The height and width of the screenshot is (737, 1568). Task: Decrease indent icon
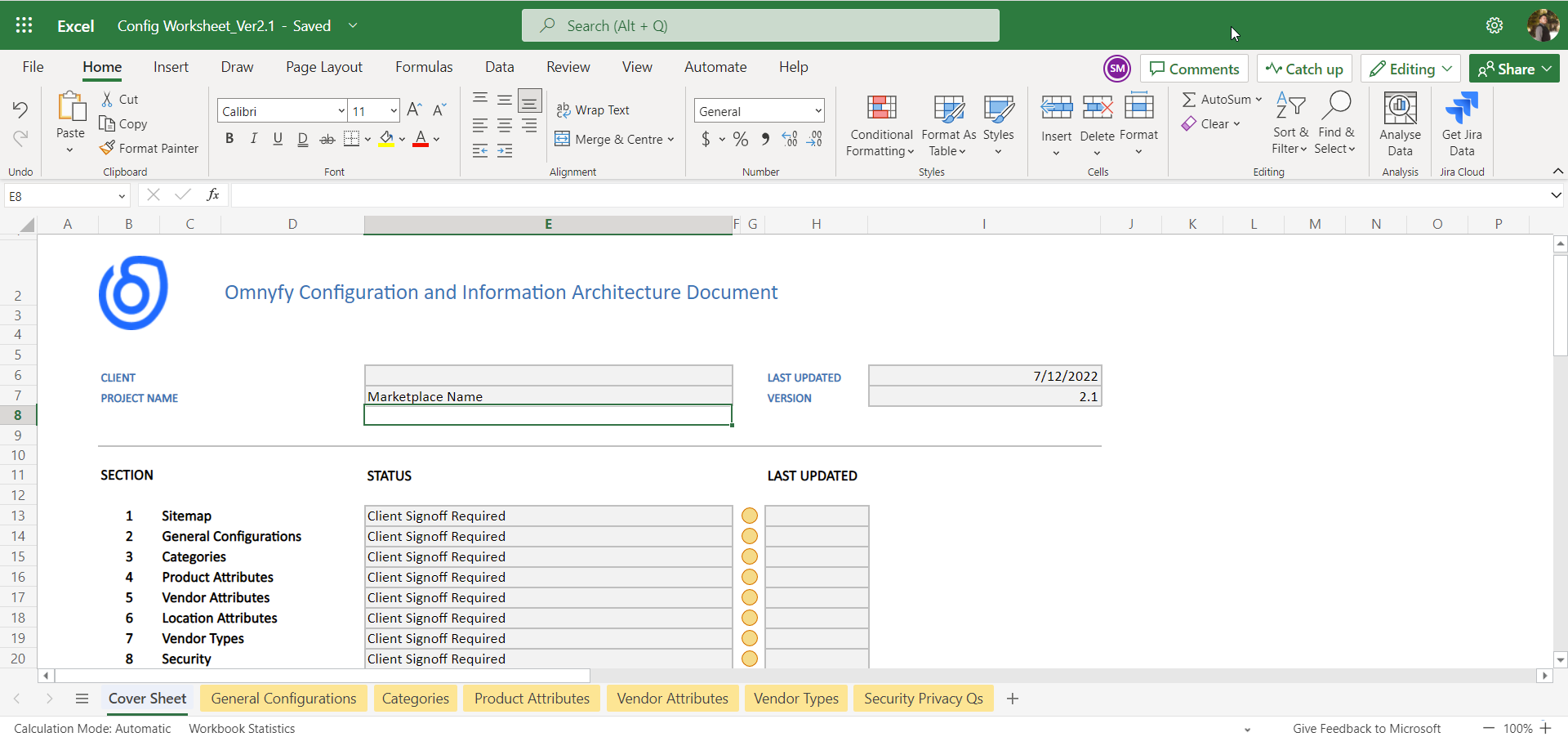(x=480, y=150)
